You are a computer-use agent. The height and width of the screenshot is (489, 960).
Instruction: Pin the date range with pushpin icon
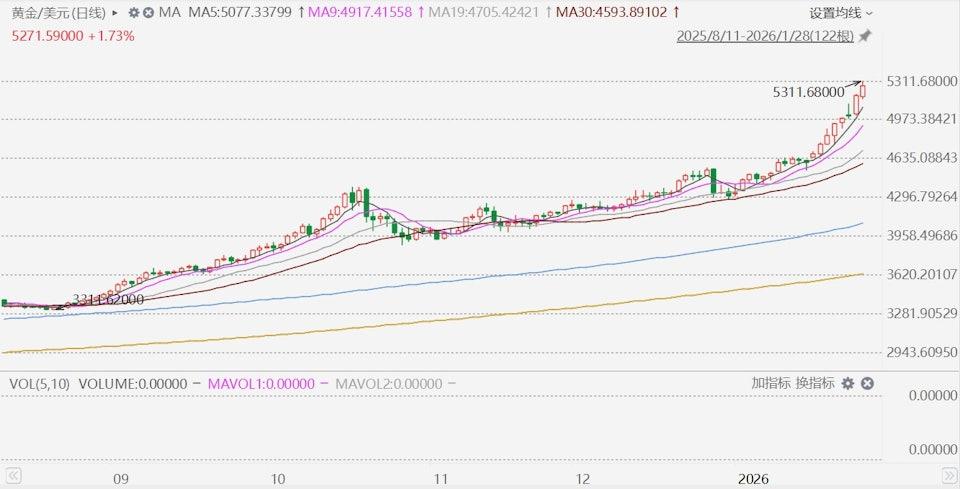click(x=864, y=36)
